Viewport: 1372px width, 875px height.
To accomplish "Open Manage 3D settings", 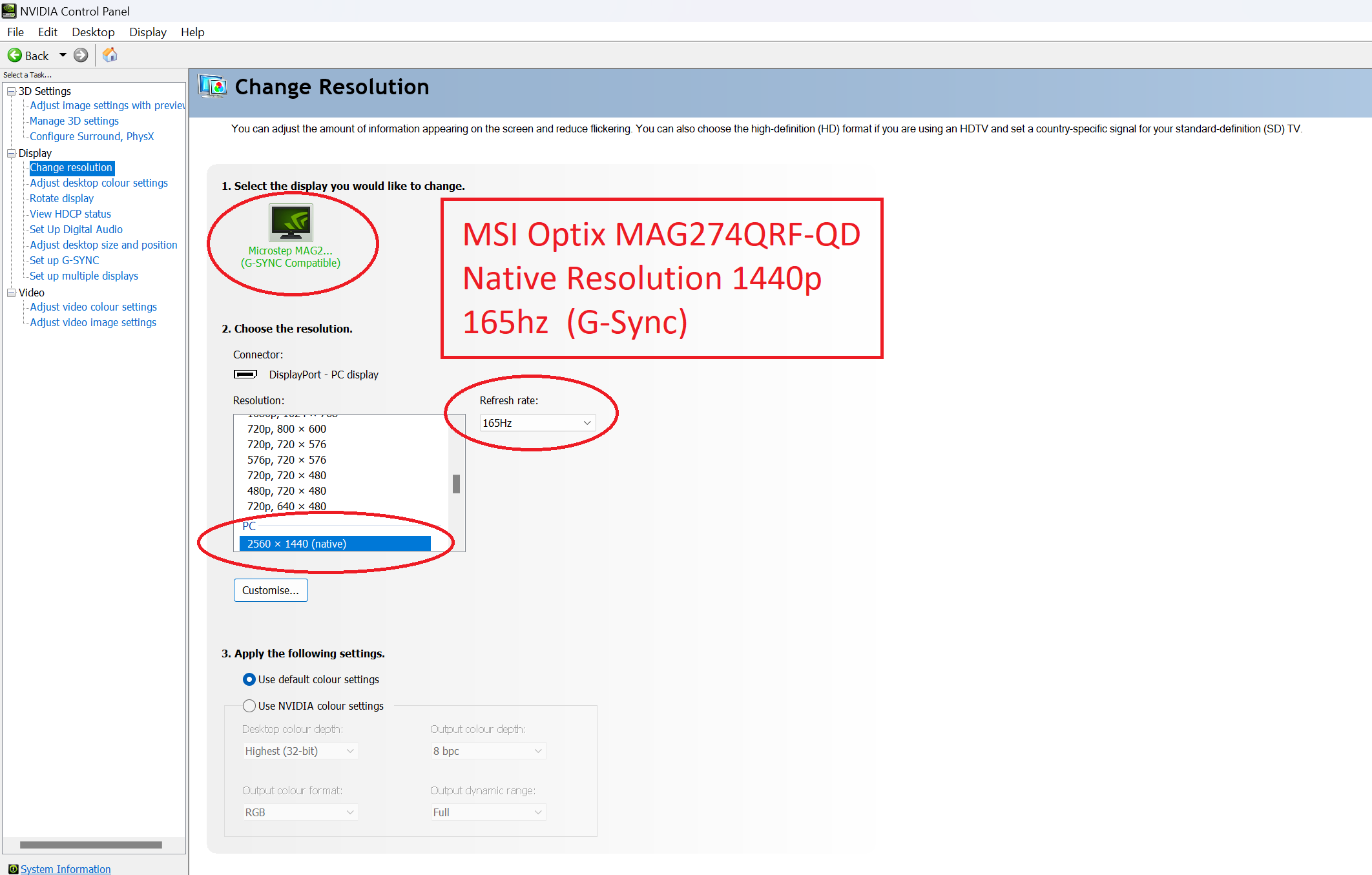I will [74, 121].
